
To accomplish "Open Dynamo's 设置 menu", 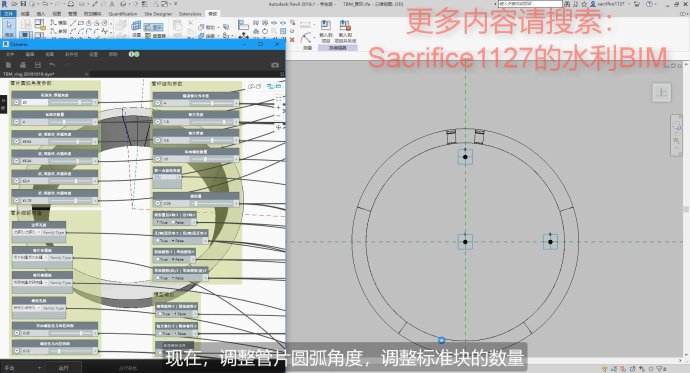I will 93,54.
